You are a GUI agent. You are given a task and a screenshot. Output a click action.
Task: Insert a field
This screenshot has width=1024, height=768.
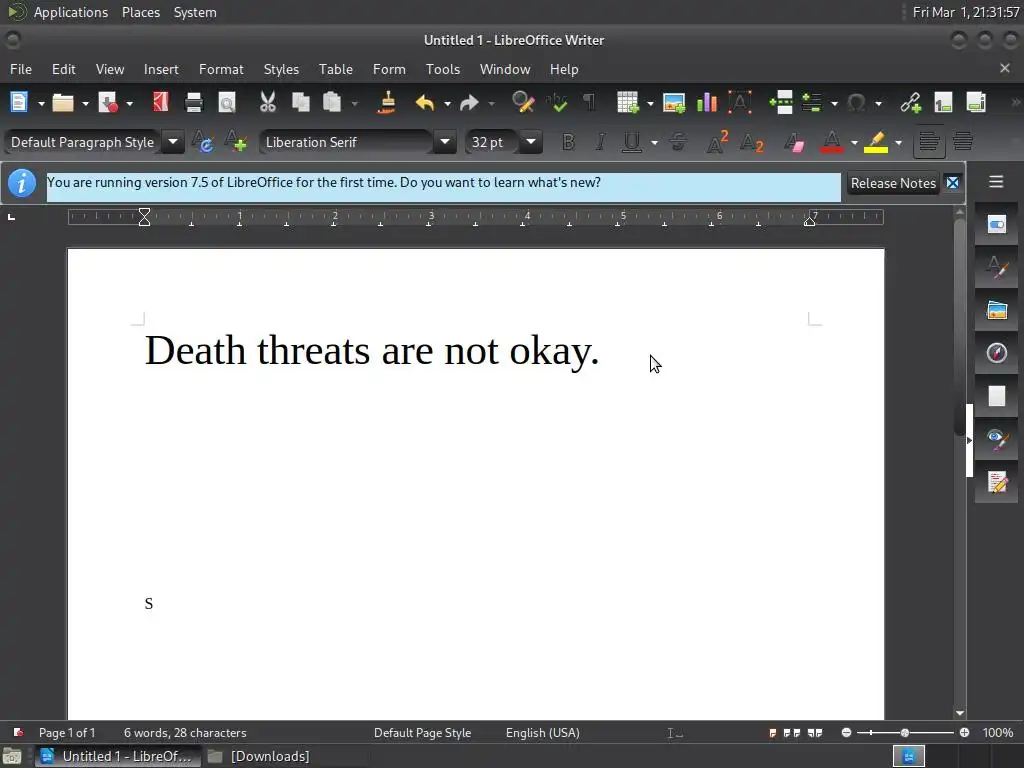coord(812,103)
